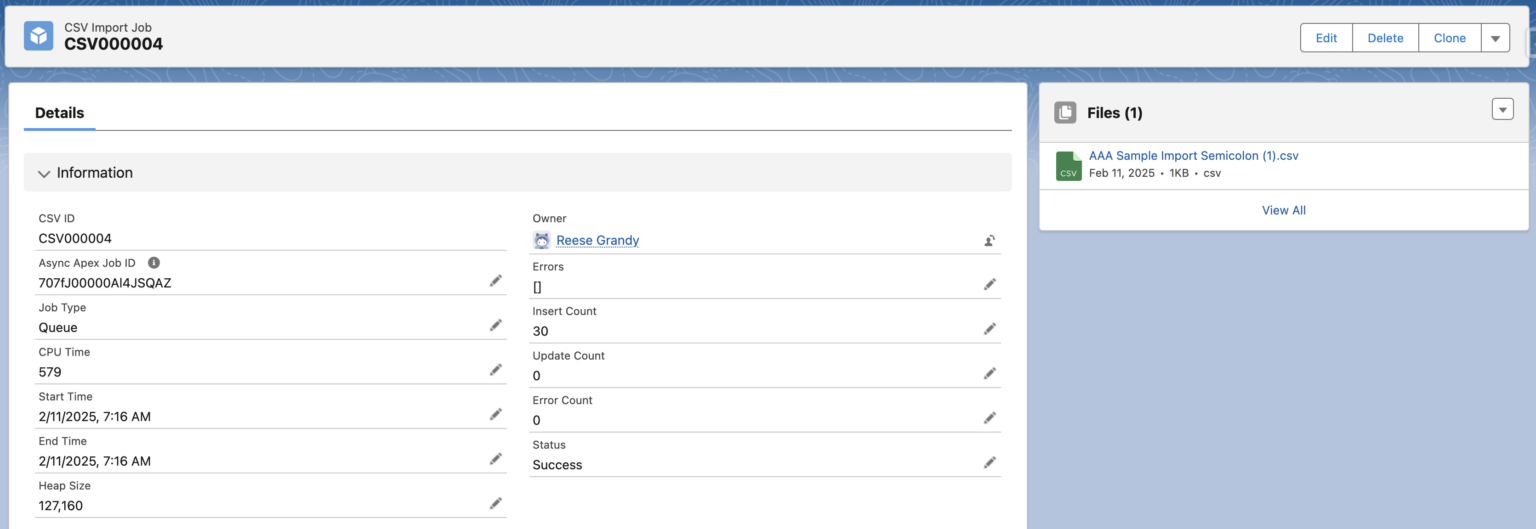Open the Files panel dropdown menu
This screenshot has width=1536, height=529.
[1503, 109]
